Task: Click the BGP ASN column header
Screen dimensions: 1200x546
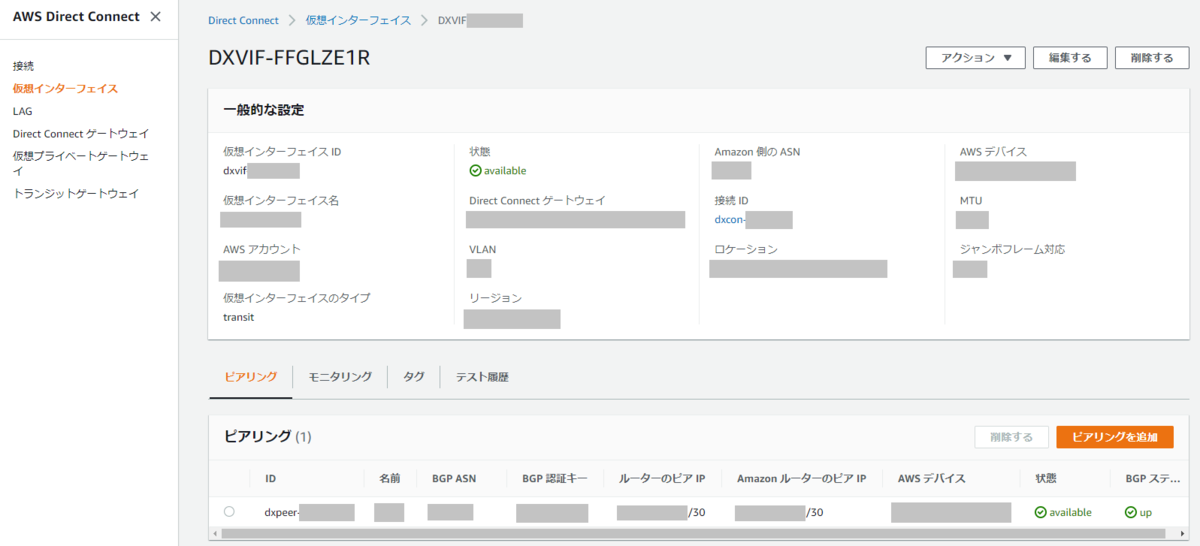Action: (x=454, y=479)
